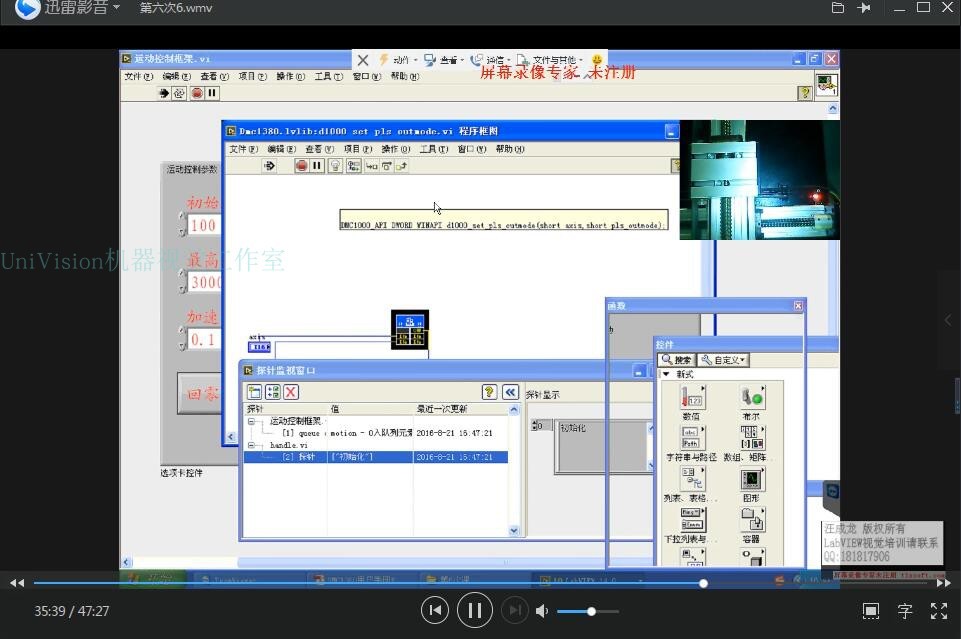
Task: Click the red X delete probe icon
Action: 291,392
